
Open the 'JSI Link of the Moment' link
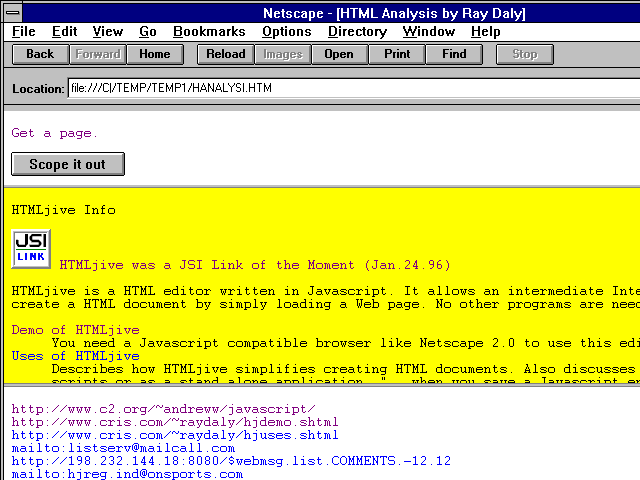(255, 265)
